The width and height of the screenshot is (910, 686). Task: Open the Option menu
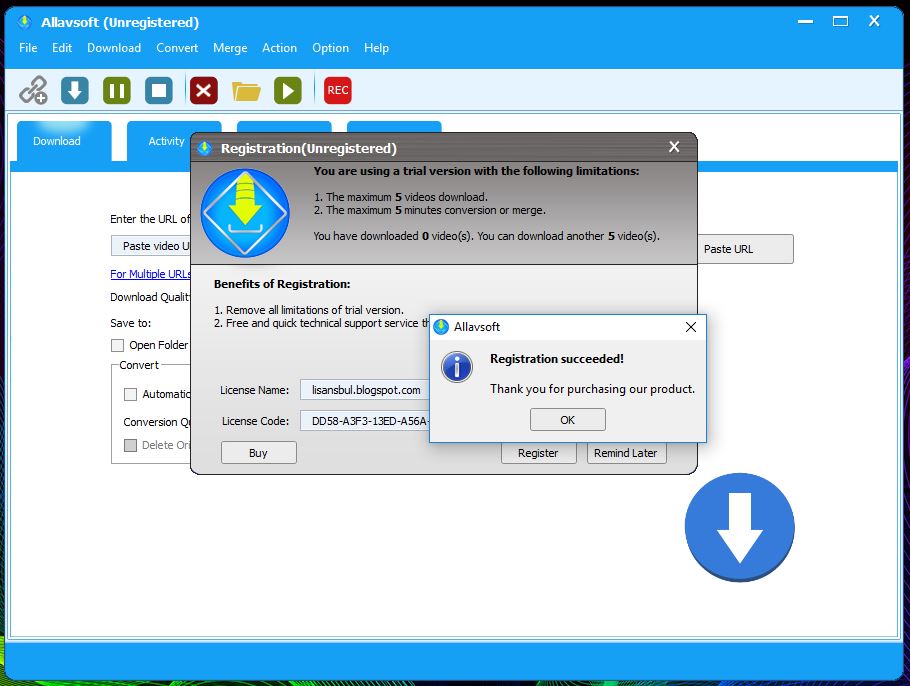(x=330, y=48)
